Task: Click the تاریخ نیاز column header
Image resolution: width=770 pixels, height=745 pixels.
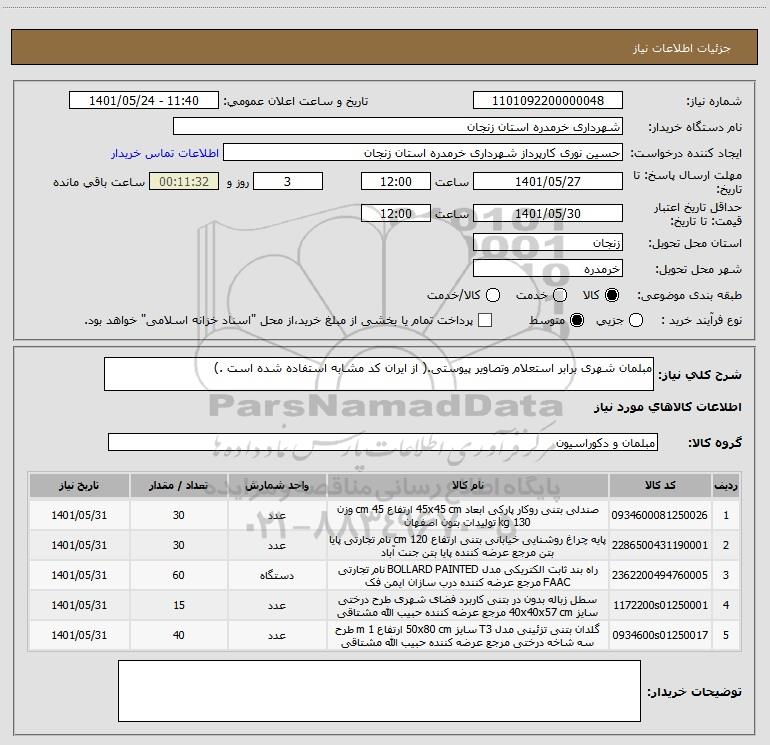Action: (79, 485)
